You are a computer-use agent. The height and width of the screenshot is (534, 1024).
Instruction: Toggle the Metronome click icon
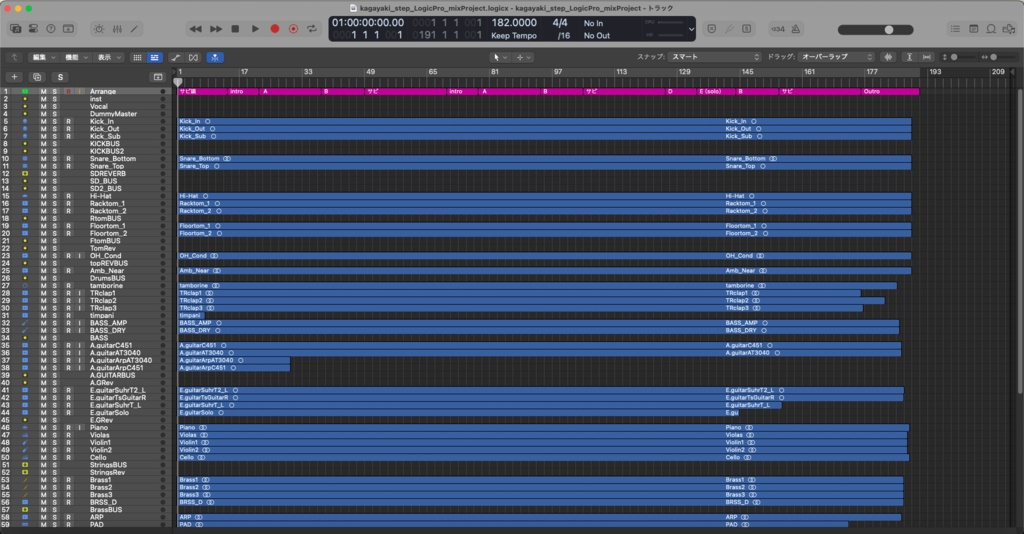pos(795,29)
